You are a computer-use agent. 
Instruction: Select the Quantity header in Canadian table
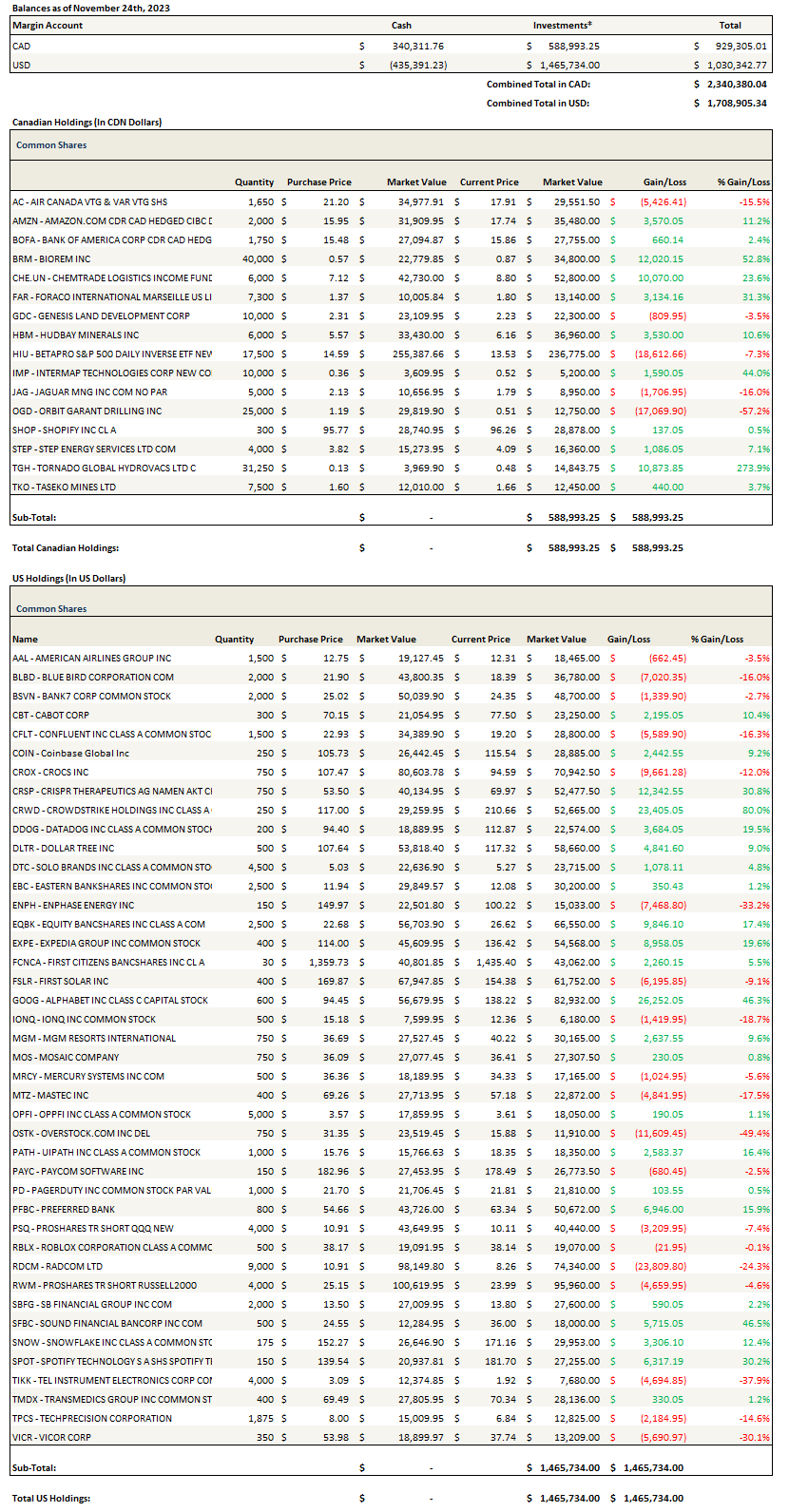pos(254,182)
